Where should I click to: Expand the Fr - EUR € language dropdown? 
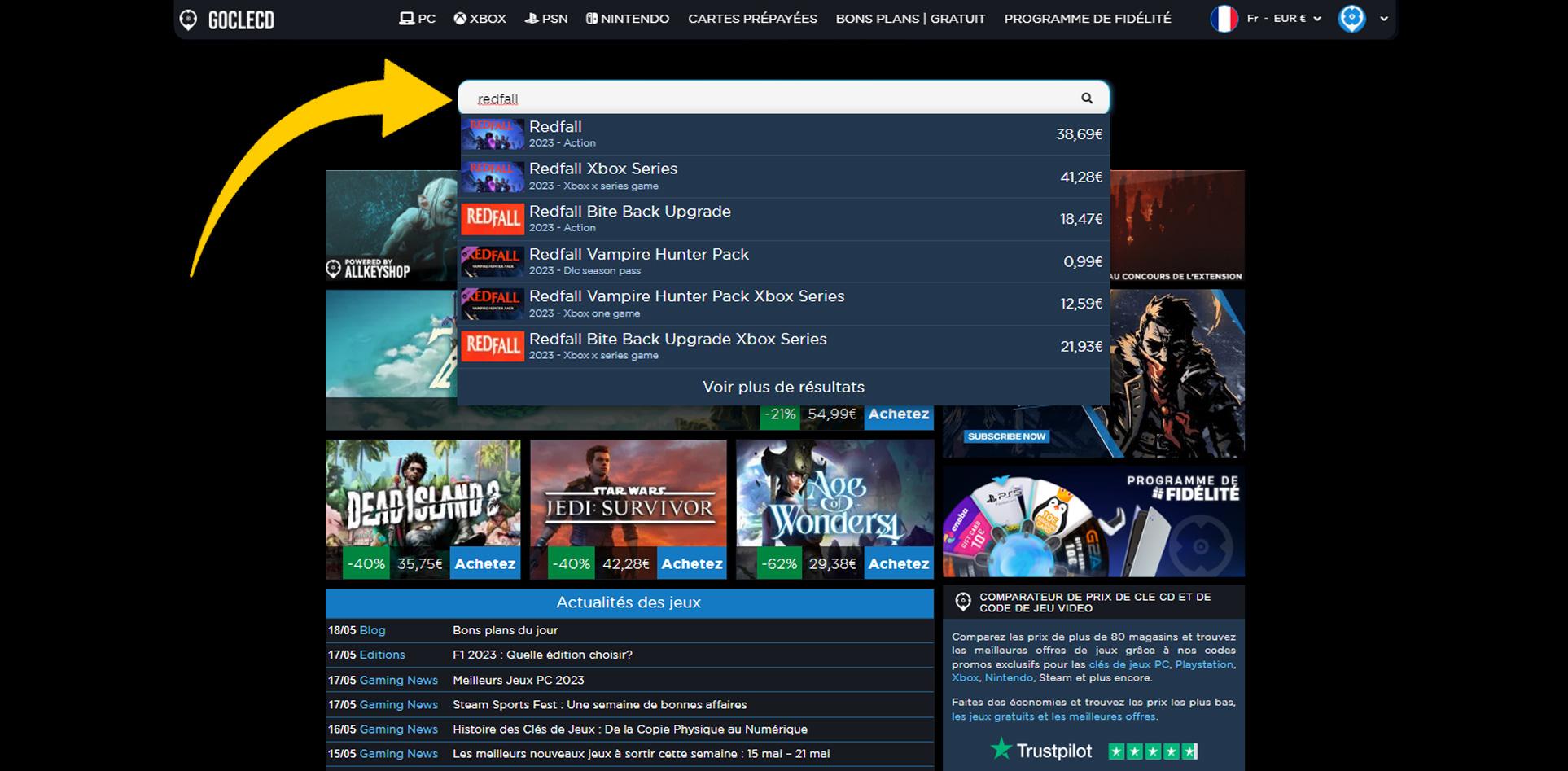(x=1284, y=19)
